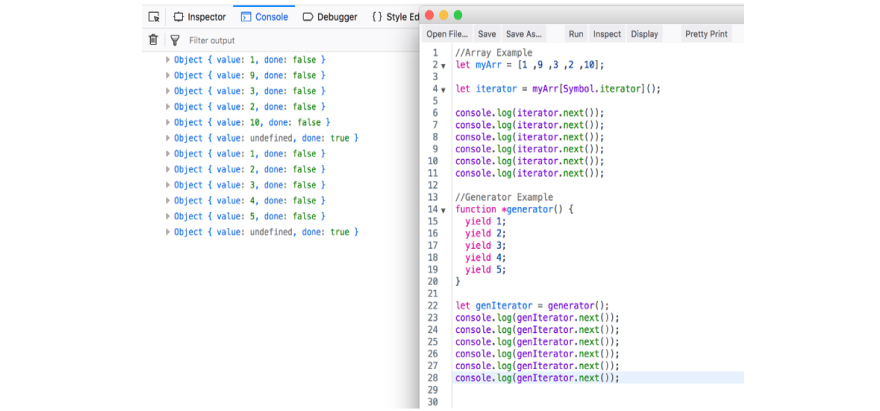Expand the Object with value 10
The width and height of the screenshot is (880, 411).
168,122
